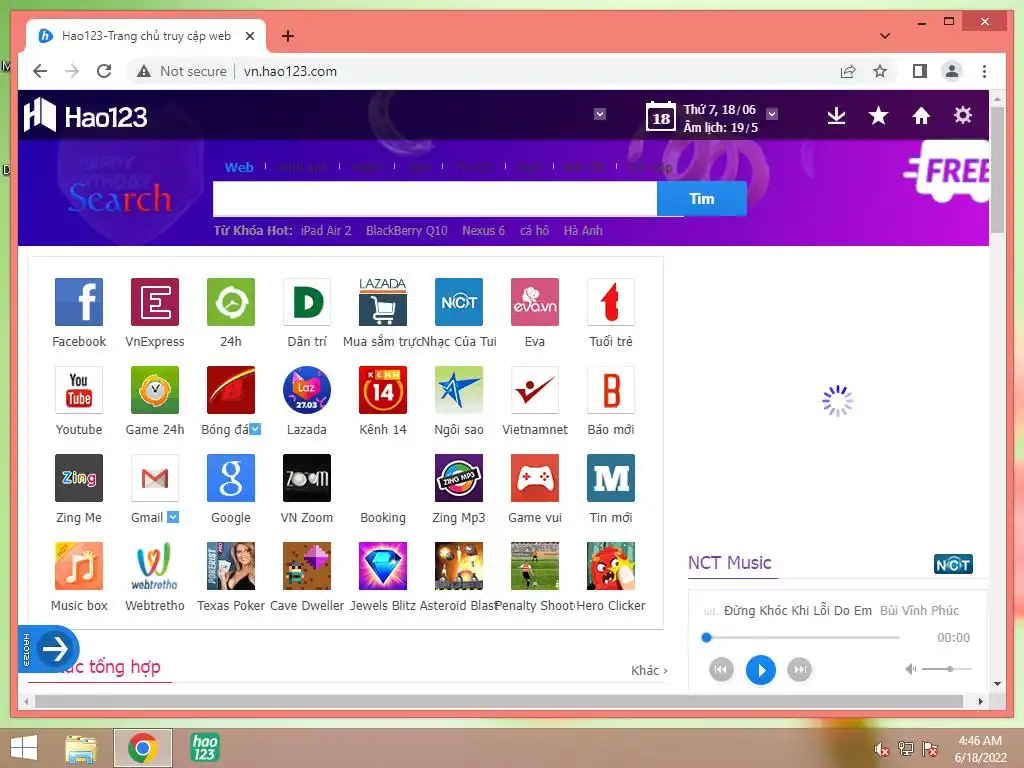Open the Báo mới icon
The height and width of the screenshot is (768, 1024).
[611, 390]
